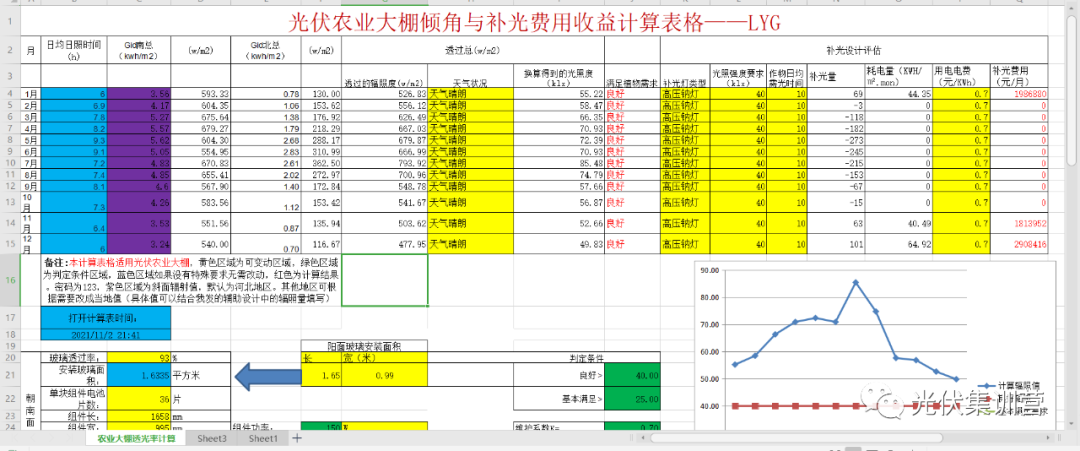Viewport: 1080px width, 451px height.
Task: Select purple cell 3.56 in January row
Action: [138, 94]
